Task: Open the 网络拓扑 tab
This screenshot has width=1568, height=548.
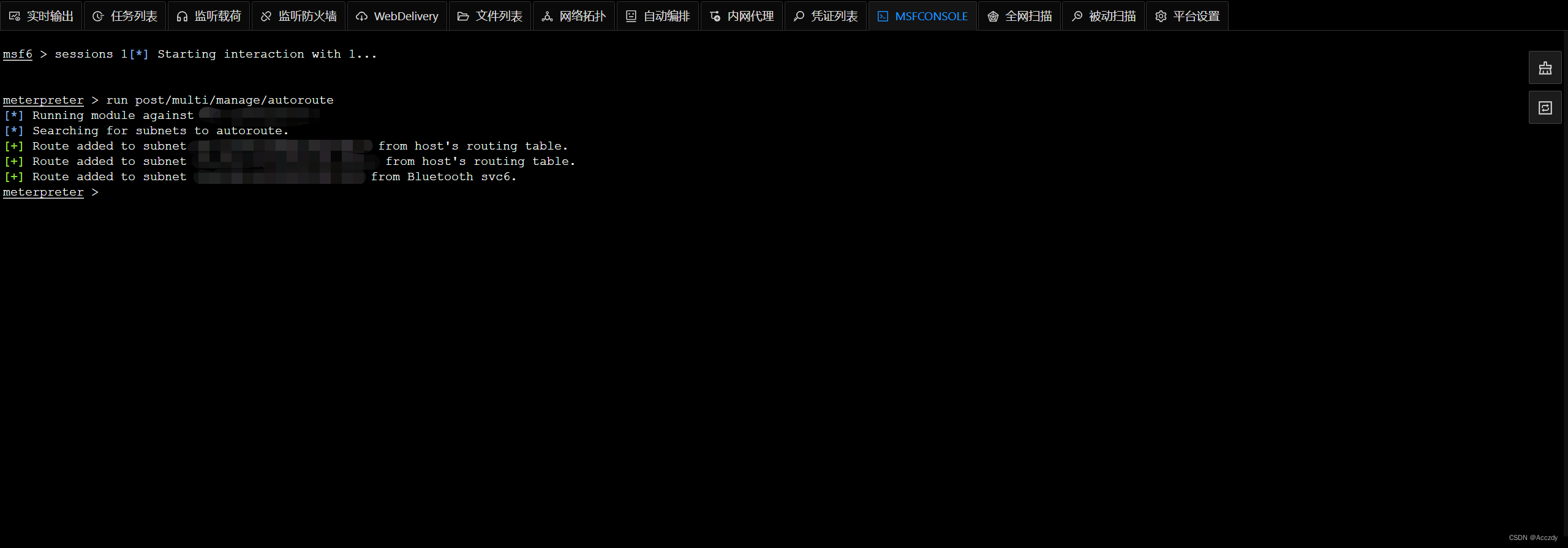Action: (x=574, y=16)
